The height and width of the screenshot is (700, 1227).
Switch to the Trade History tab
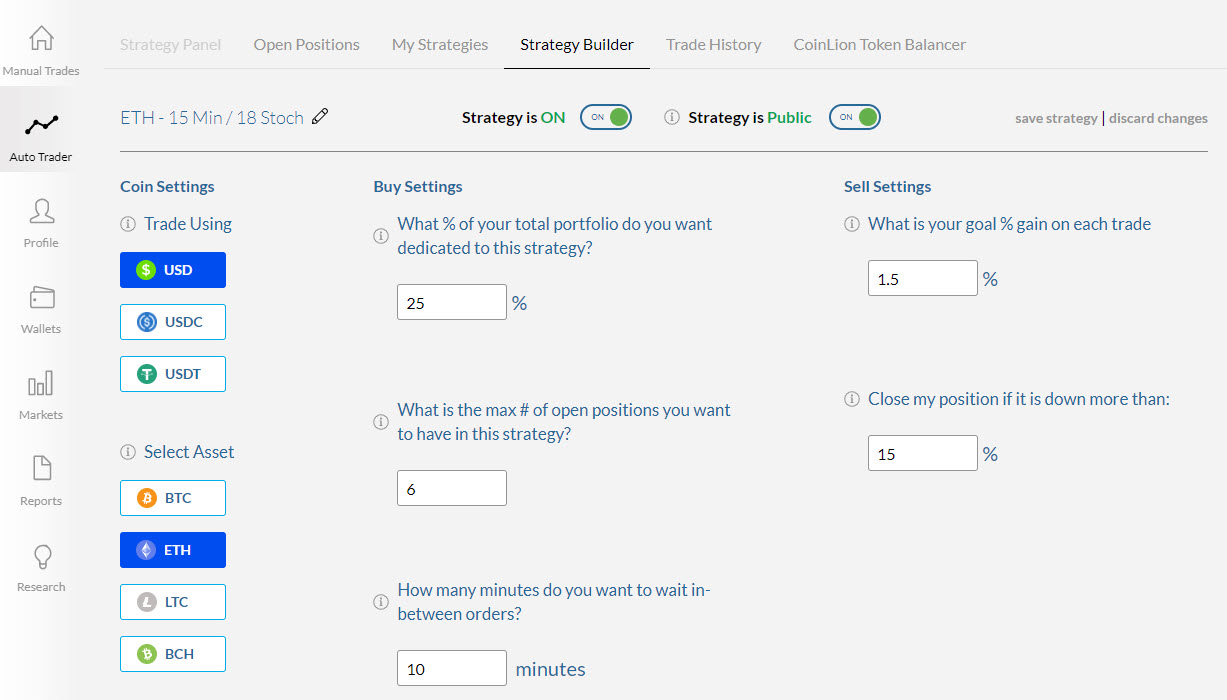713,45
